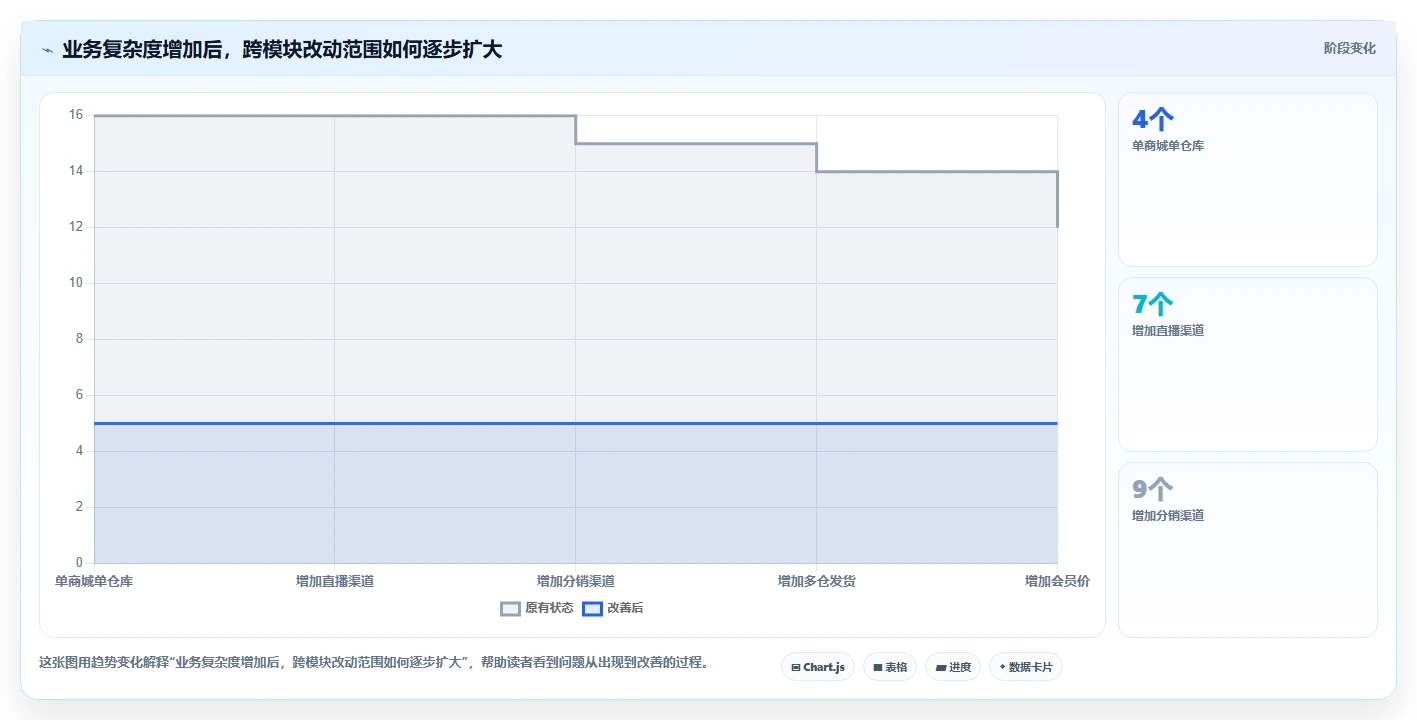1417x720 pixels.
Task: Open the 9个 增加分销渠道 card
Action: (1247, 549)
